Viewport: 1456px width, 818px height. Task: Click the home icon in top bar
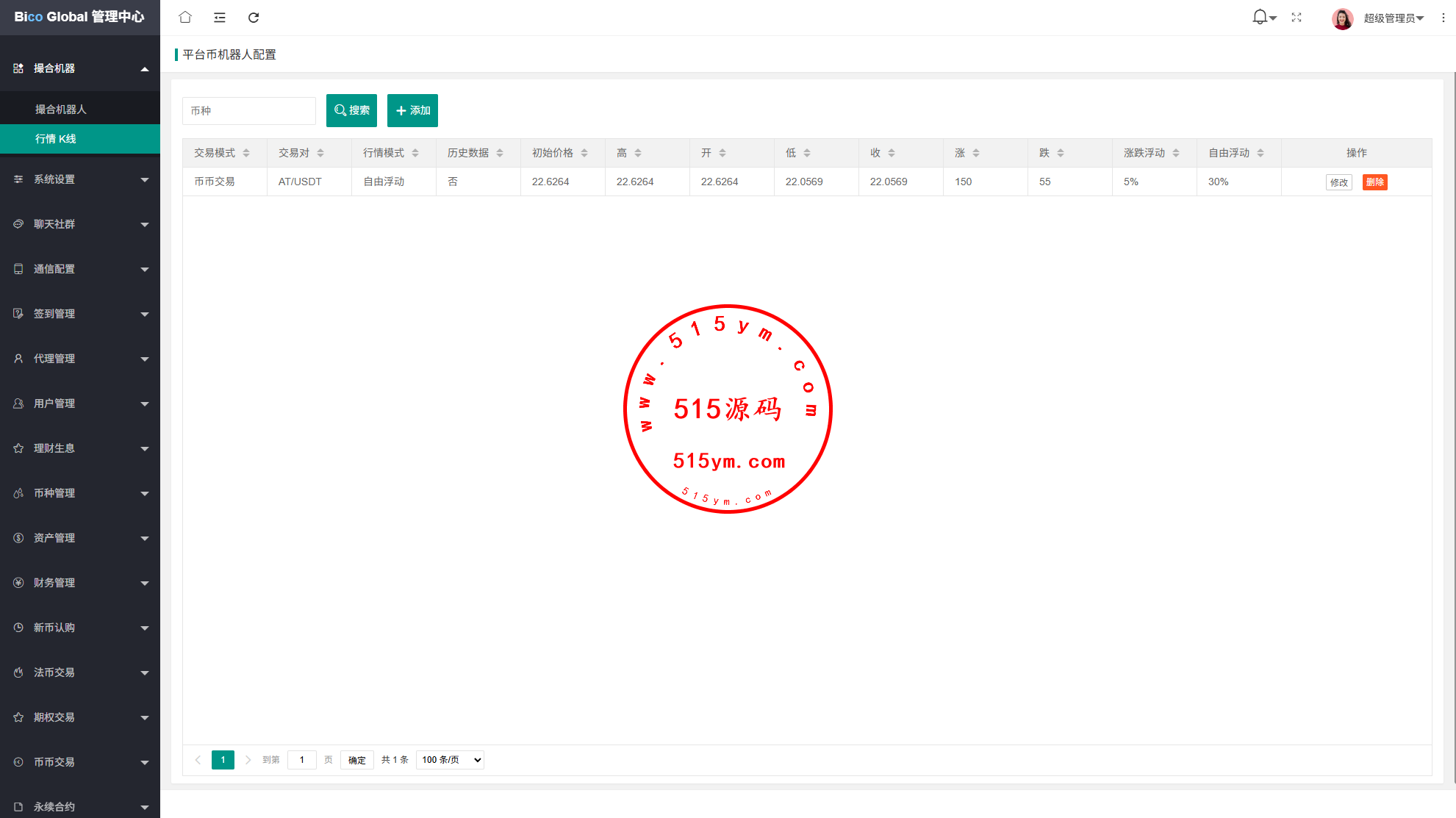pyautogui.click(x=185, y=17)
